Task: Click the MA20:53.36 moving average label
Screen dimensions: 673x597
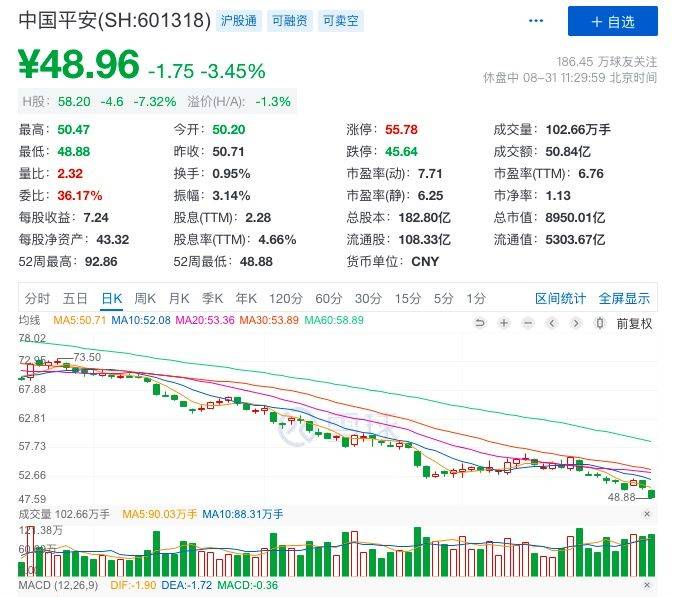Action: pos(205,320)
